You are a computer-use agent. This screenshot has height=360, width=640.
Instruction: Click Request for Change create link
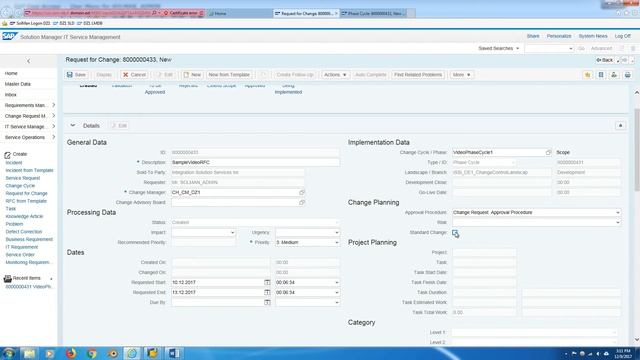27,193
